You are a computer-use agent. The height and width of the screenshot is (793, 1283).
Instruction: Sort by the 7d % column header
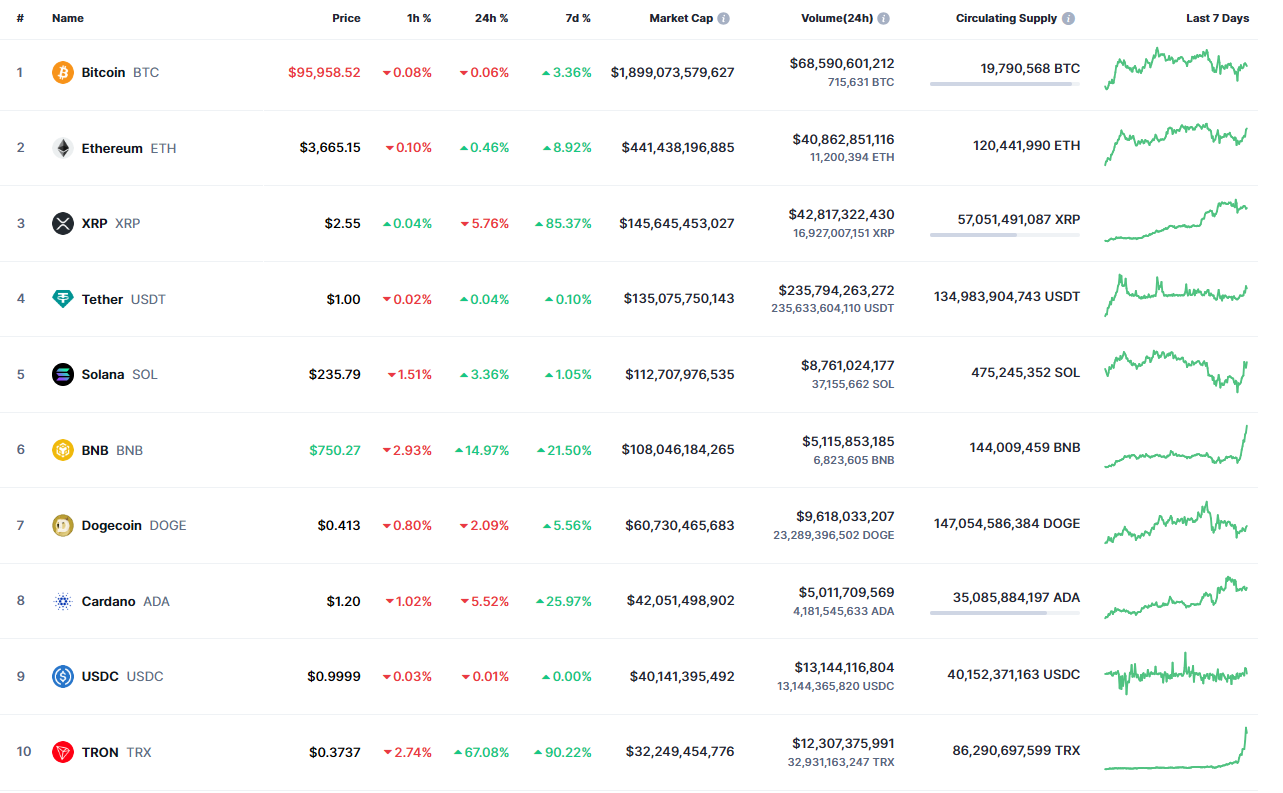click(x=577, y=19)
